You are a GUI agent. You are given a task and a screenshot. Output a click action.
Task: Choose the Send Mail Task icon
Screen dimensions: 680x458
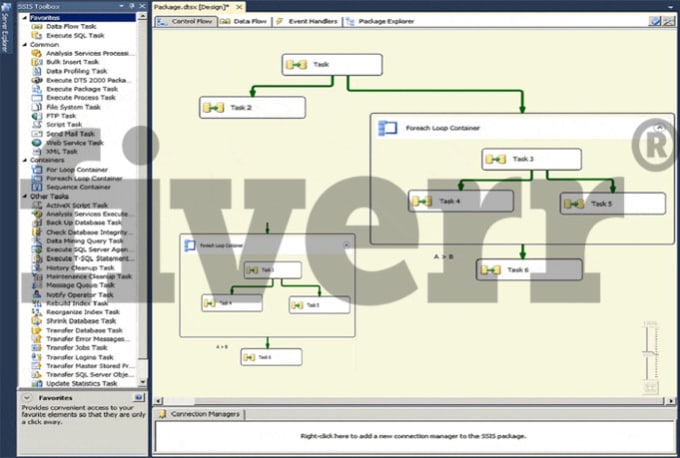point(37,134)
